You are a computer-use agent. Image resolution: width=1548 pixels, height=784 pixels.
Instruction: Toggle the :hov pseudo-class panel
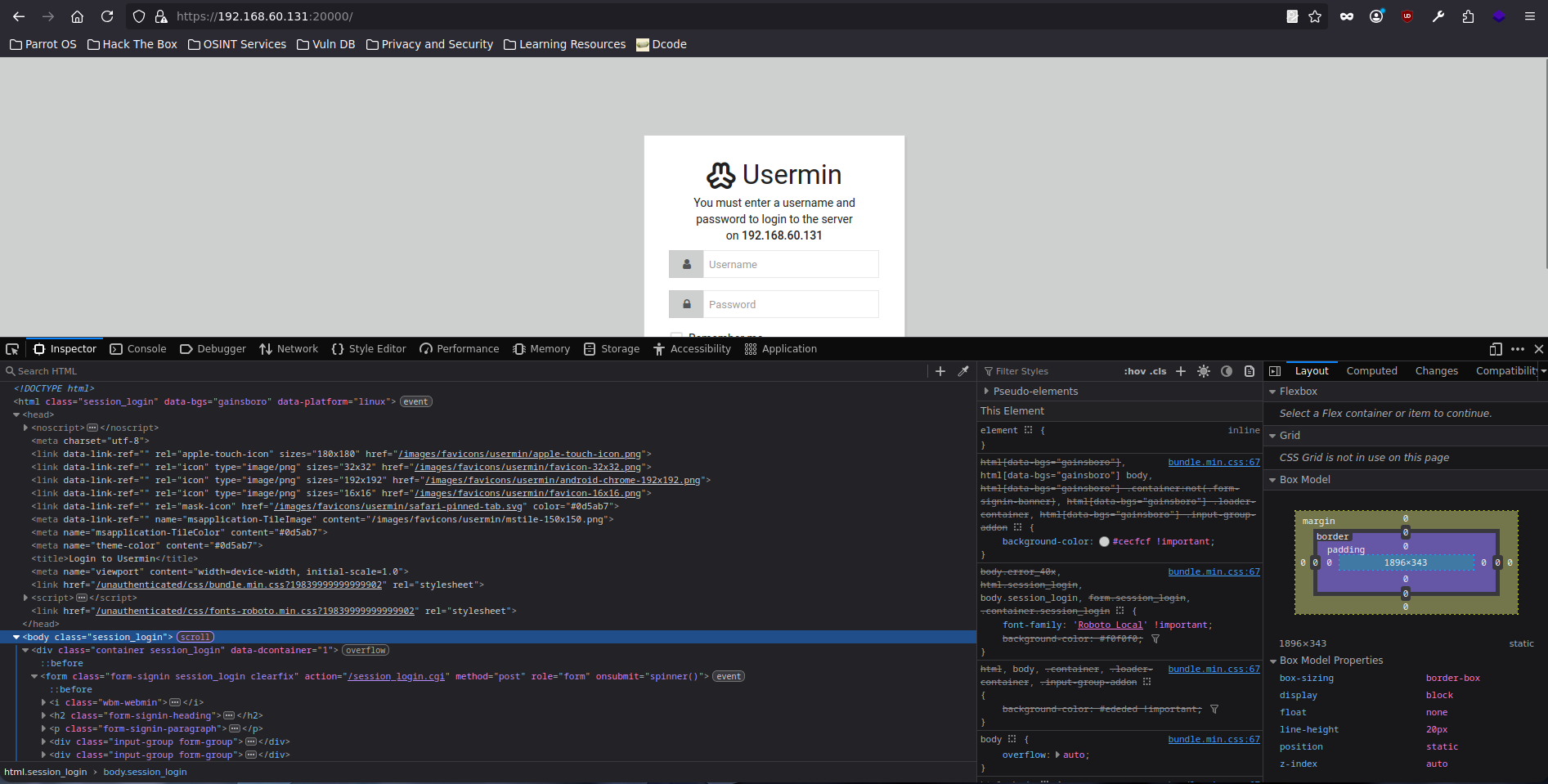1135,371
